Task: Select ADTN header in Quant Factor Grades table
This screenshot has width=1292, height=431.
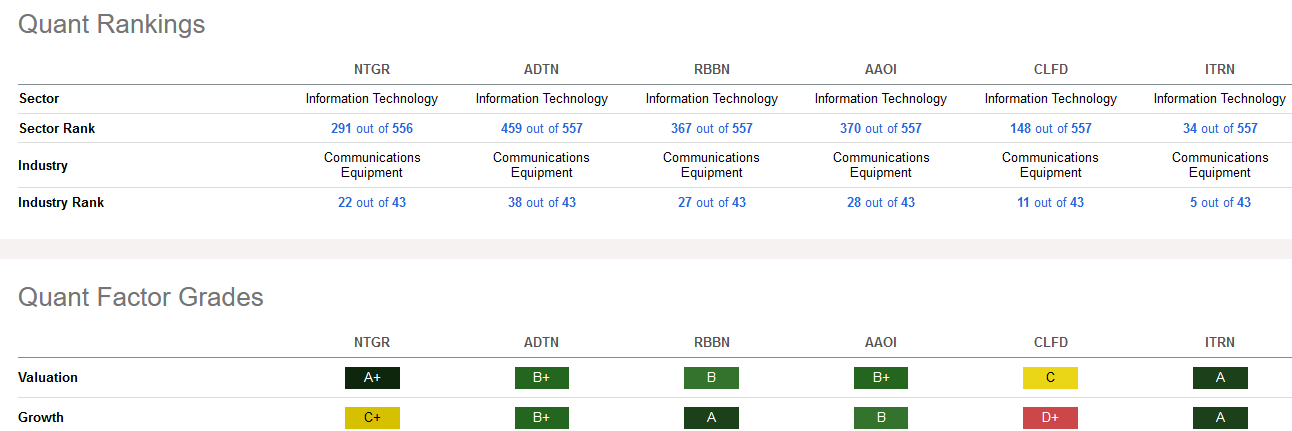Action: (542, 342)
